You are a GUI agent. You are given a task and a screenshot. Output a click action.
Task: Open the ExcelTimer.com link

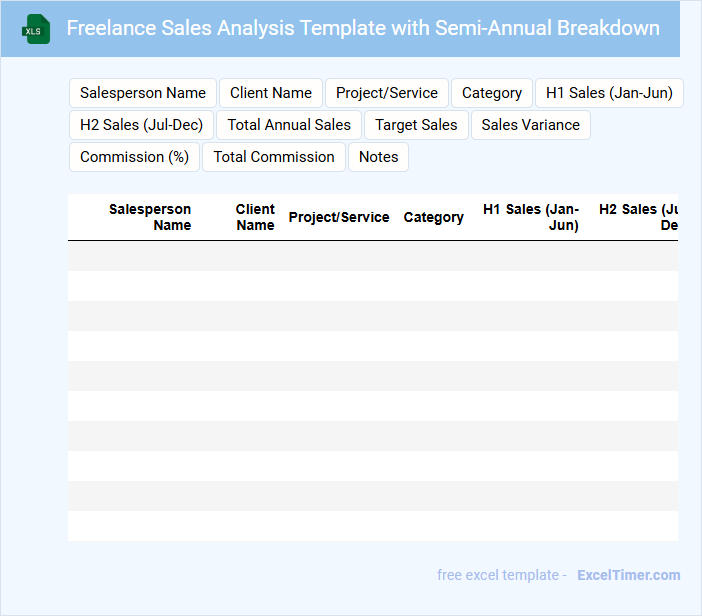point(628,575)
